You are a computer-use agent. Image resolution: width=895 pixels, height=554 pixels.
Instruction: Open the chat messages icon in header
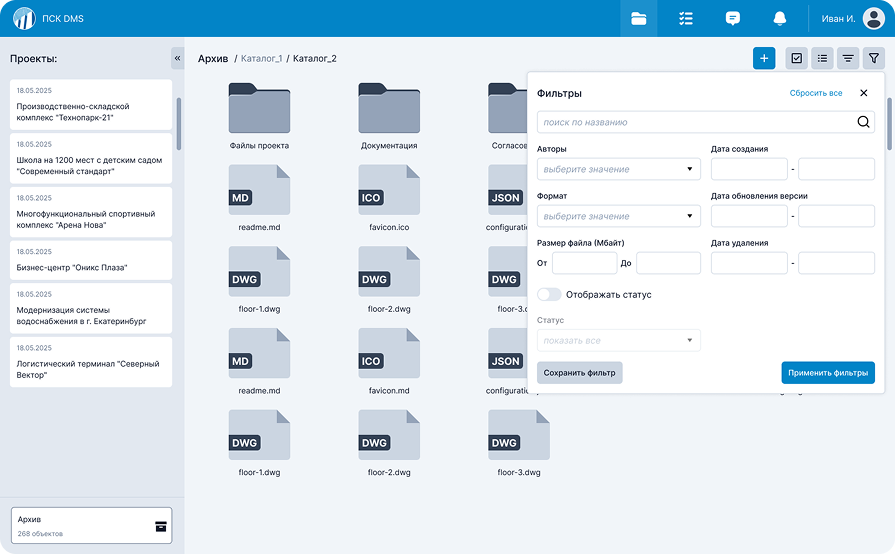pos(733,19)
